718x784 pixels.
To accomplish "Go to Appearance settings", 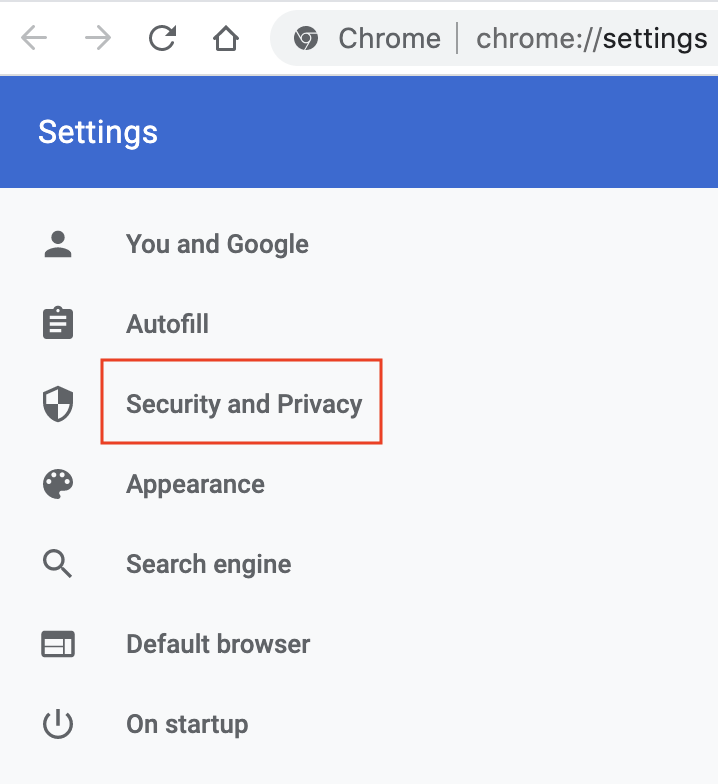I will click(x=195, y=485).
